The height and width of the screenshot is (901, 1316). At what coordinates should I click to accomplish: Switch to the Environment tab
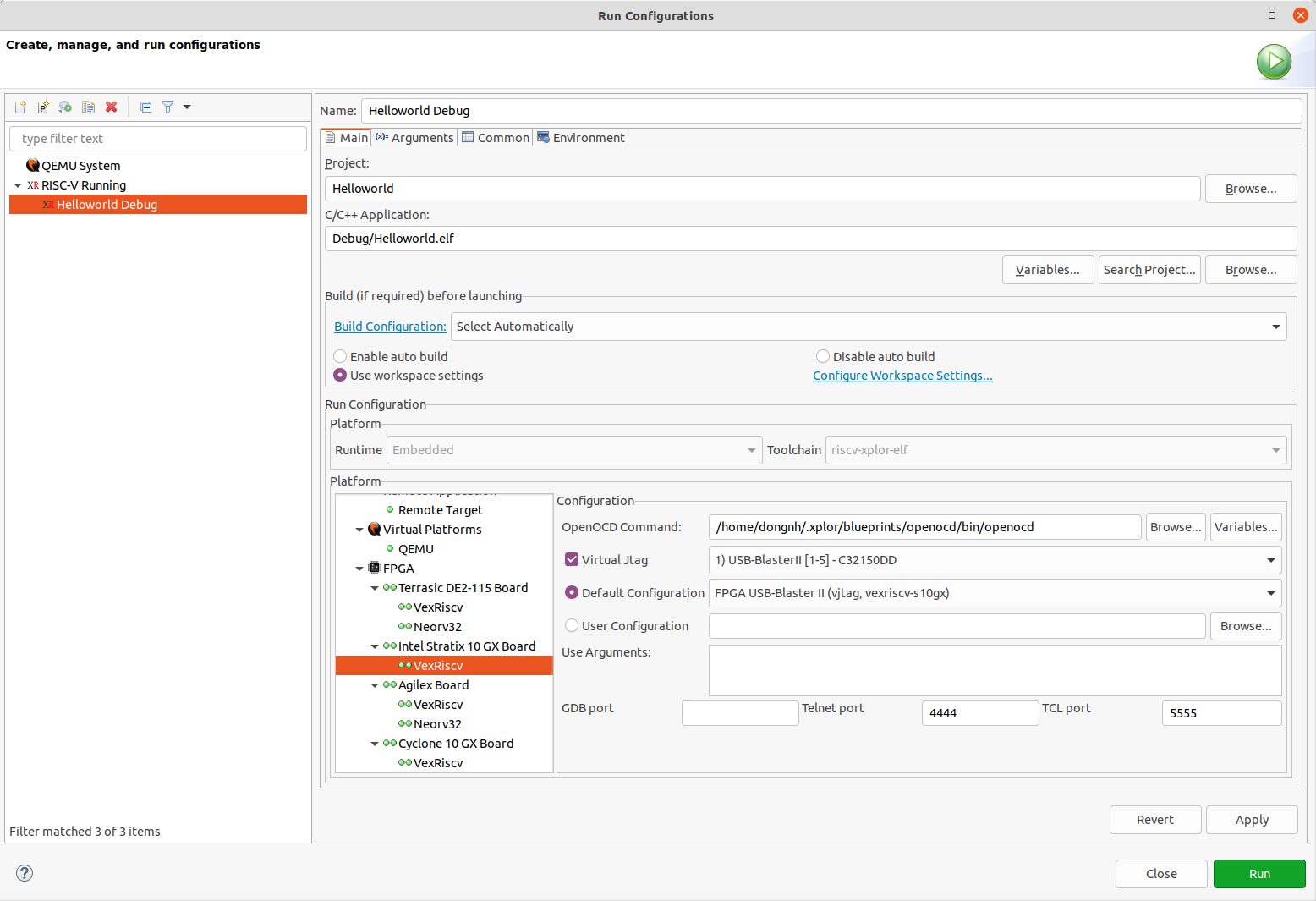(x=580, y=137)
